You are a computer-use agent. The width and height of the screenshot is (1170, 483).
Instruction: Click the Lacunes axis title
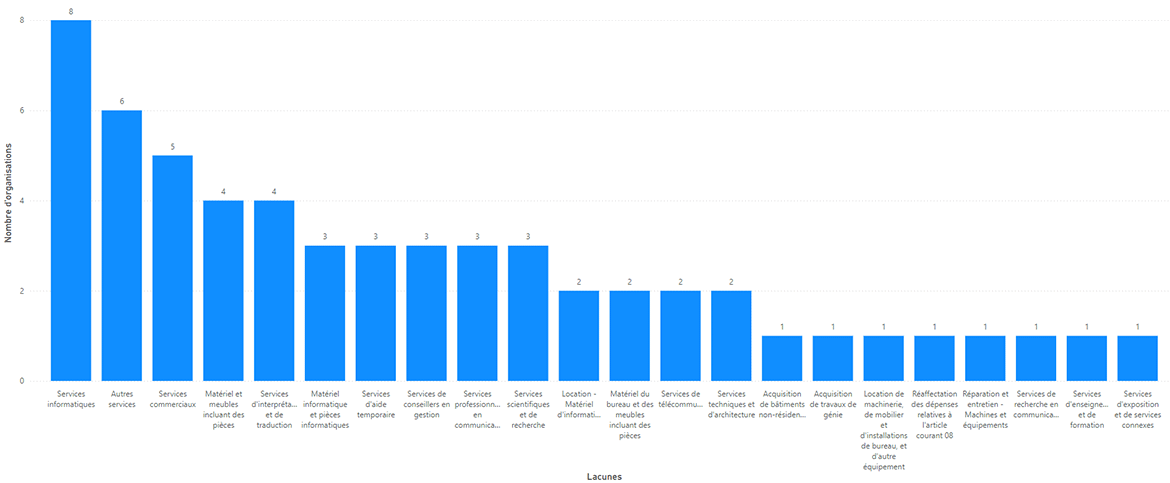[x=604, y=476]
